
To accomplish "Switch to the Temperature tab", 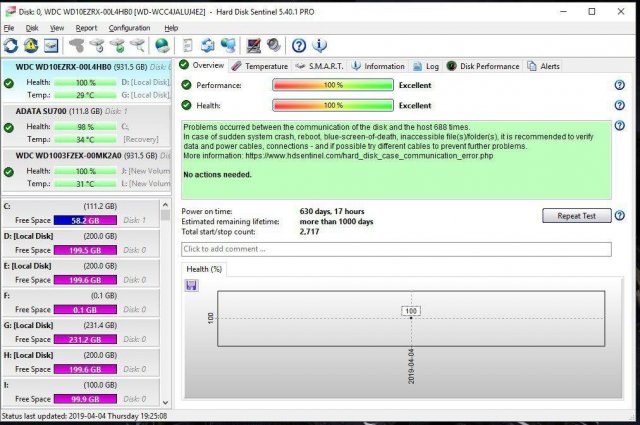I will point(259,66).
